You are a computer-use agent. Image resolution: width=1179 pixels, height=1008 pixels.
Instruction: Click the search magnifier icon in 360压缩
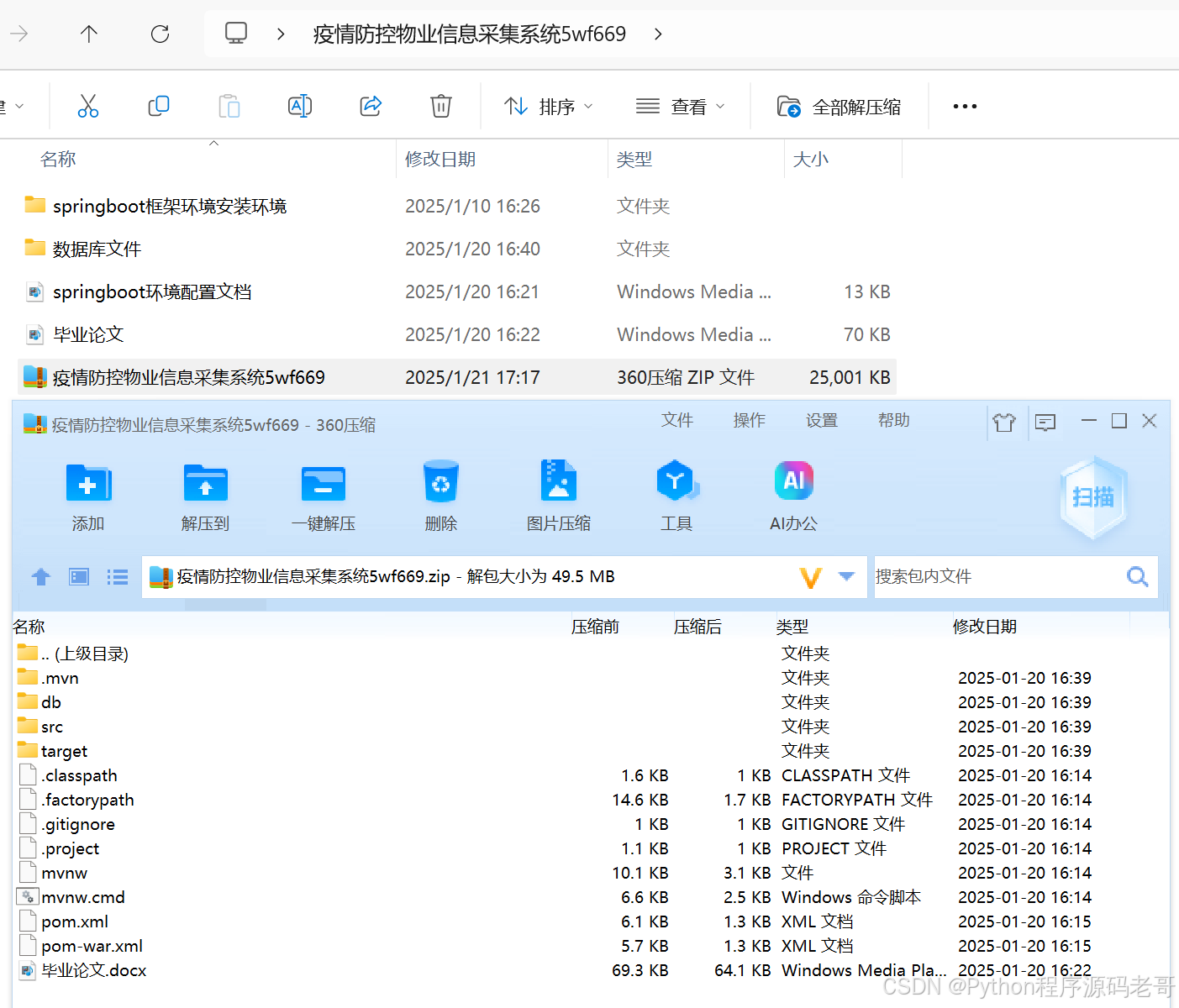point(1138,577)
